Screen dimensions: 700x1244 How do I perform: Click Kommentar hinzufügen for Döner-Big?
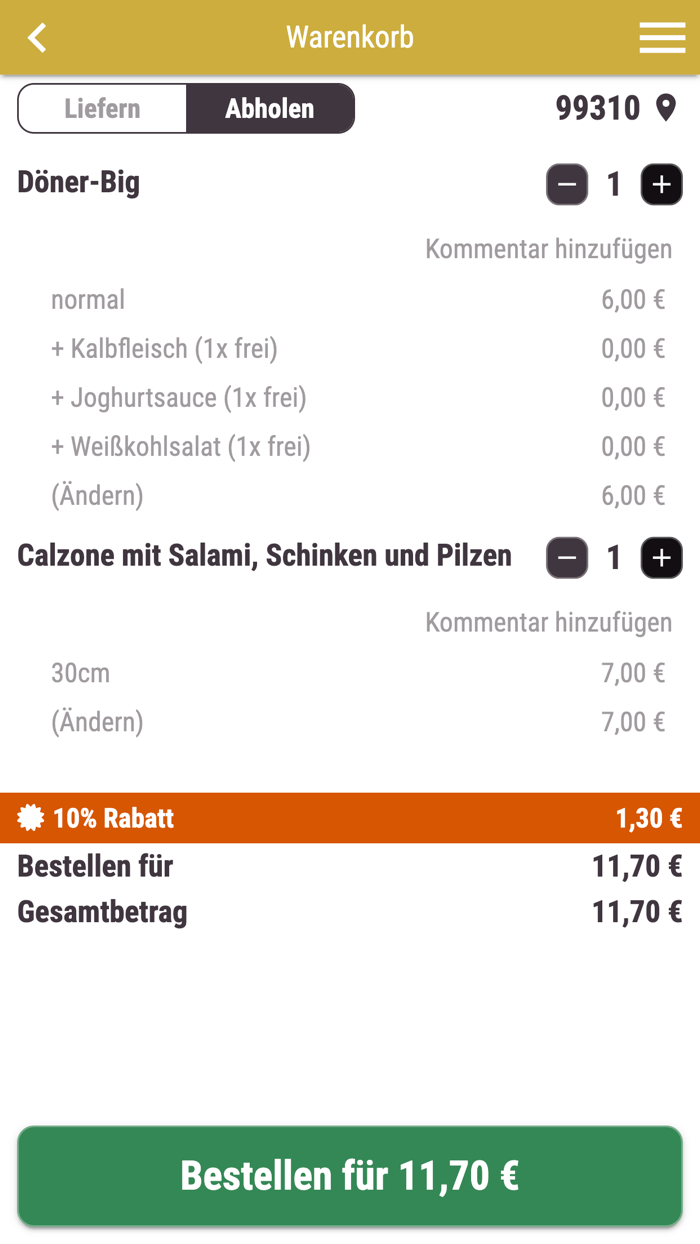point(549,249)
